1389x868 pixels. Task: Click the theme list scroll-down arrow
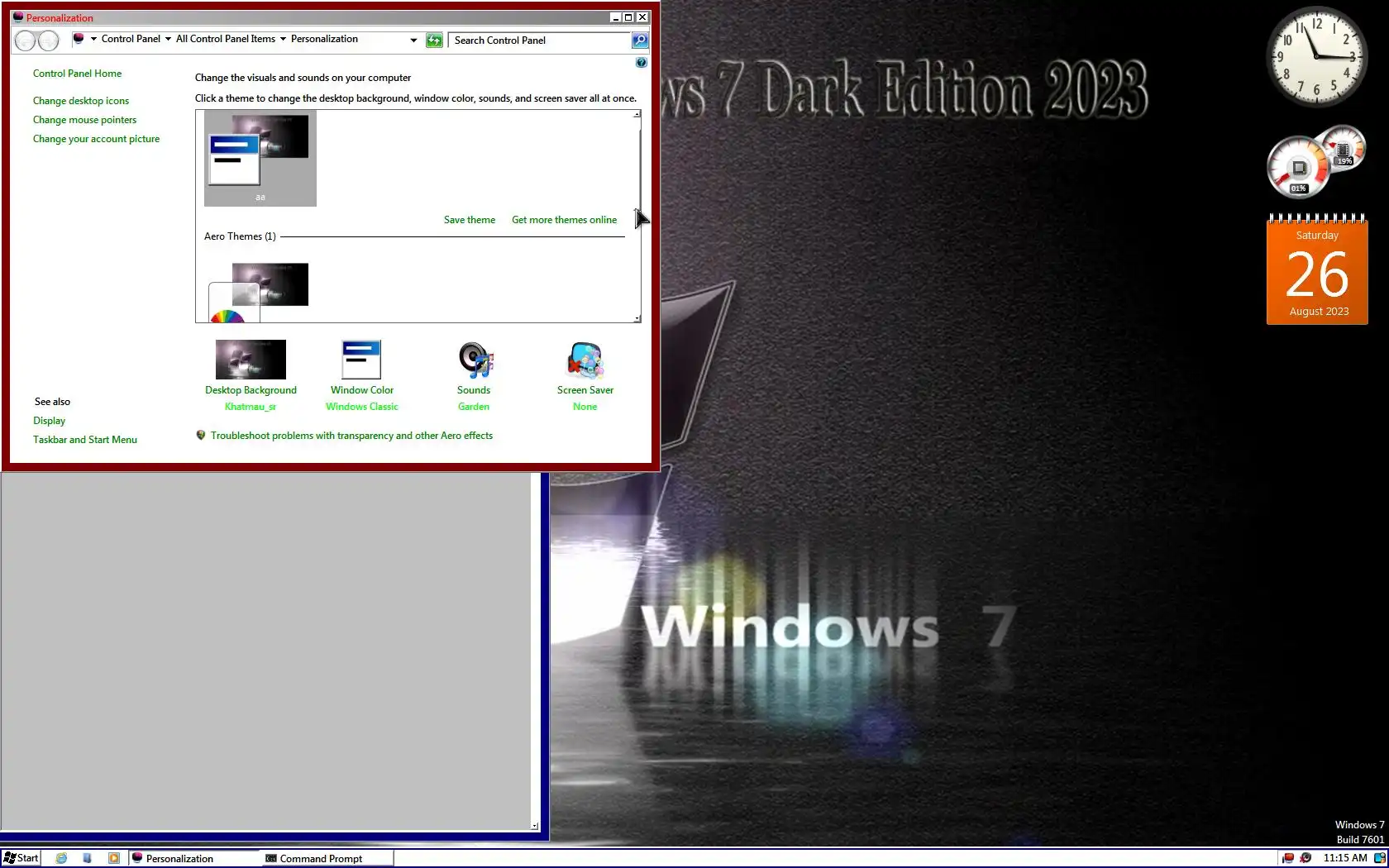click(x=637, y=318)
